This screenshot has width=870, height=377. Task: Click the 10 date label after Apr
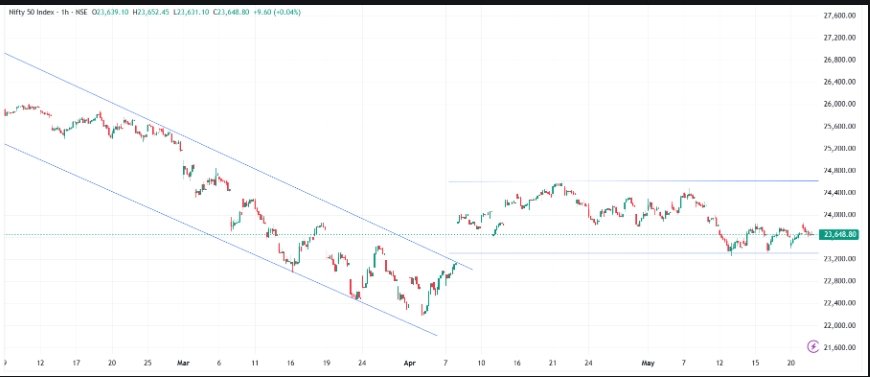pyautogui.click(x=481, y=364)
